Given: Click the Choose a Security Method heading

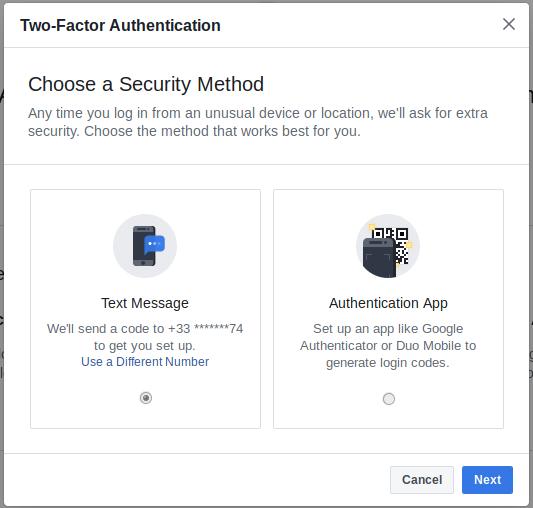Looking at the screenshot, I should [146, 84].
